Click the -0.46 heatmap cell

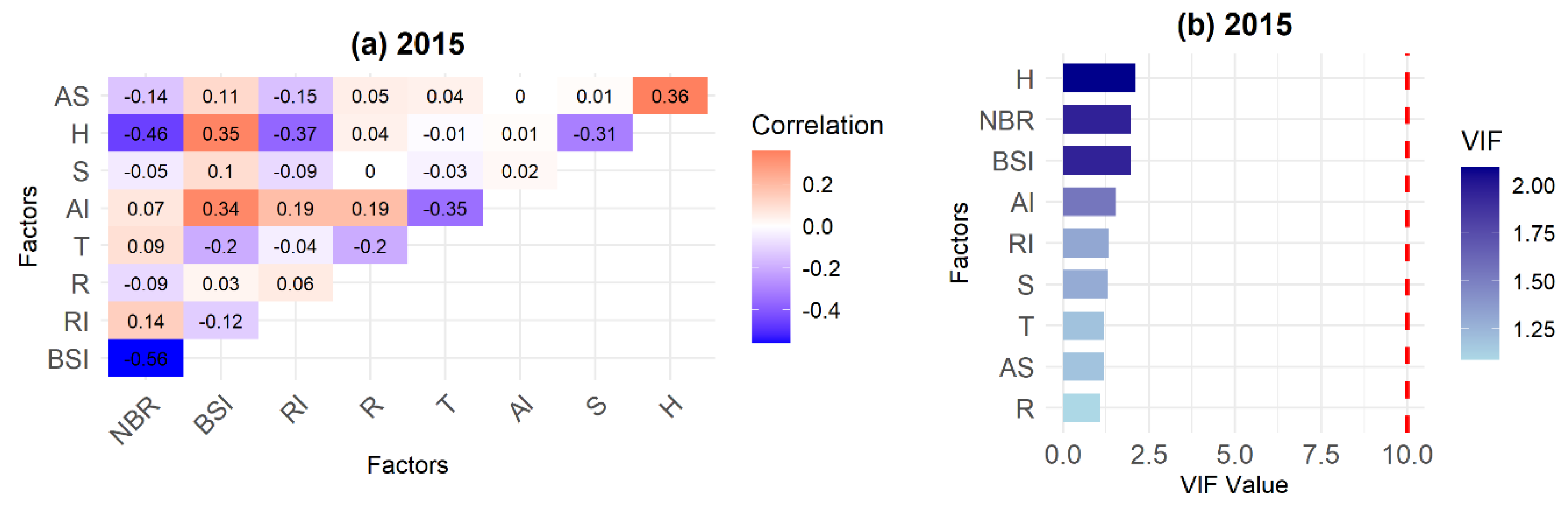(146, 134)
